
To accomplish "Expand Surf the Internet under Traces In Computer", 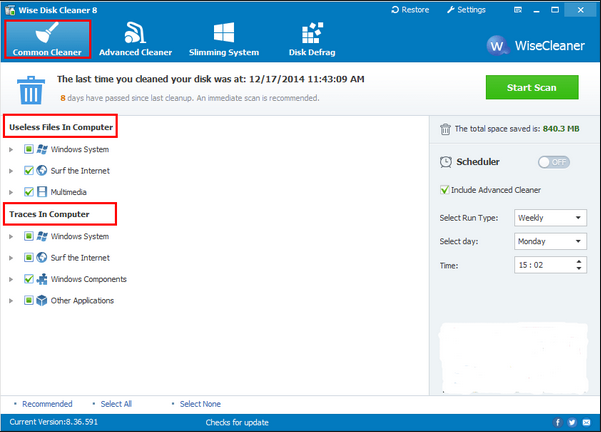I will (x=11, y=258).
